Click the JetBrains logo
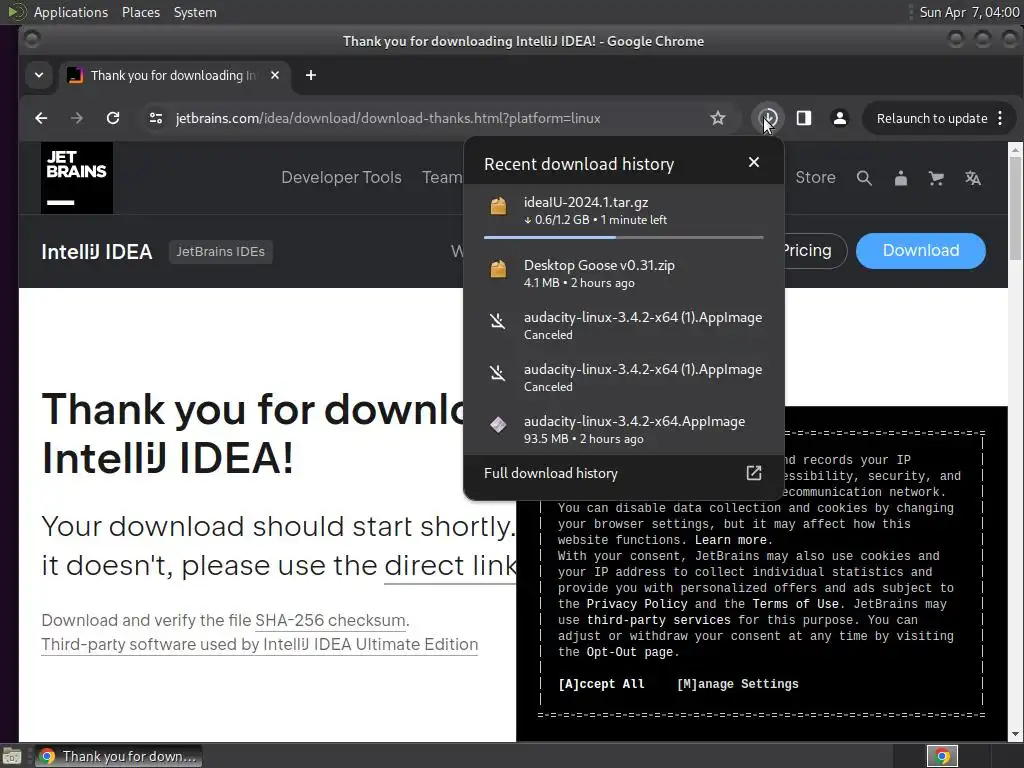1024x768 pixels. click(x=76, y=178)
